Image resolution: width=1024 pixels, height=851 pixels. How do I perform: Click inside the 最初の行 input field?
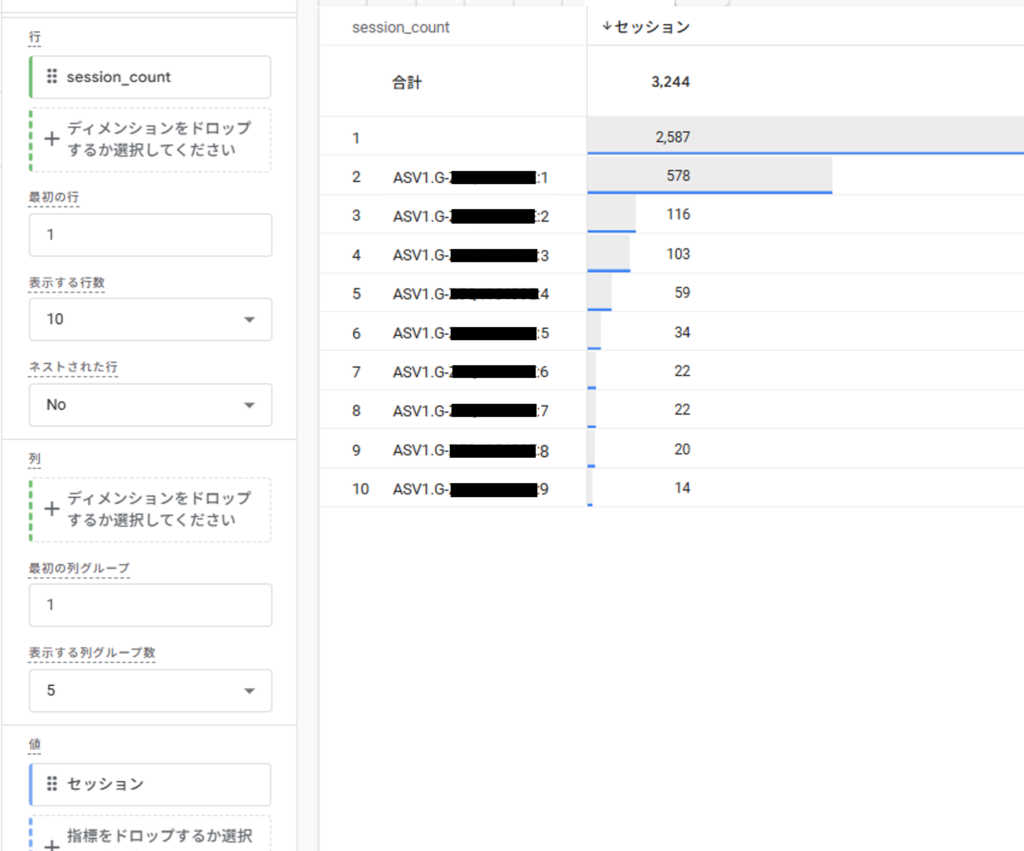[150, 235]
